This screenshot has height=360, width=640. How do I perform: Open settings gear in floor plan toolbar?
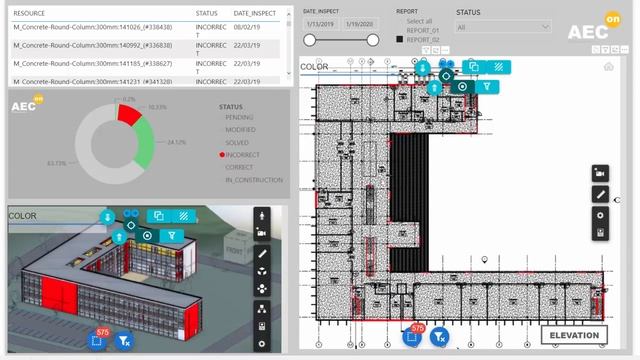tap(600, 215)
